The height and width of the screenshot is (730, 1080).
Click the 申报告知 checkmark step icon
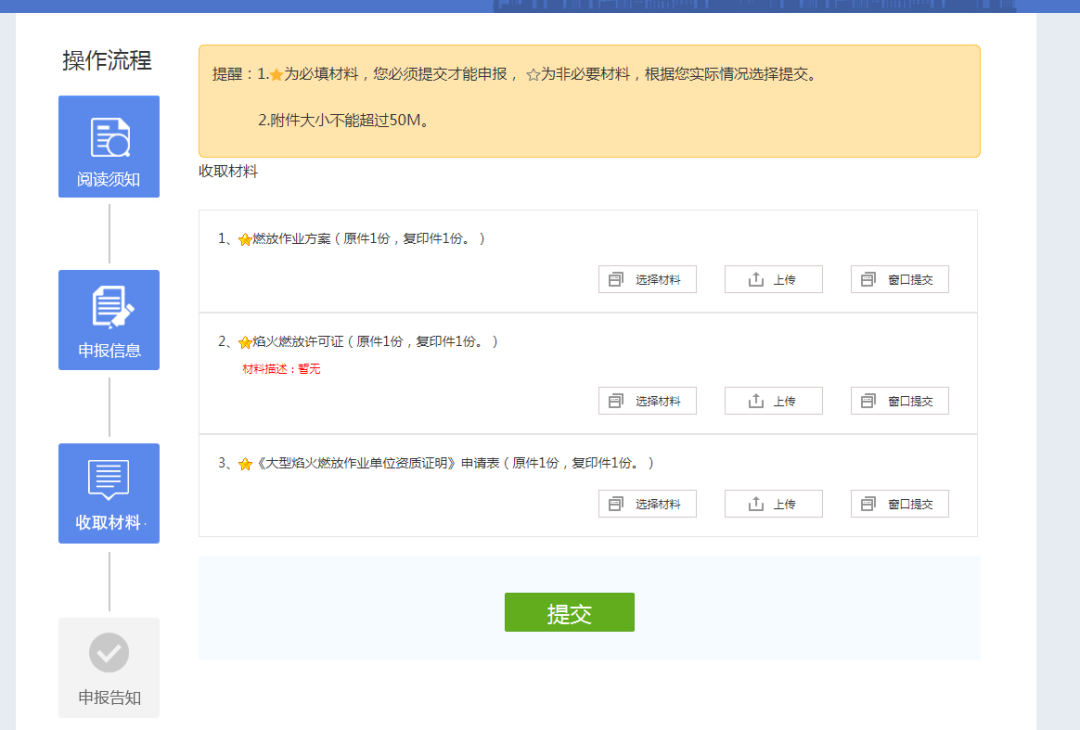(109, 654)
